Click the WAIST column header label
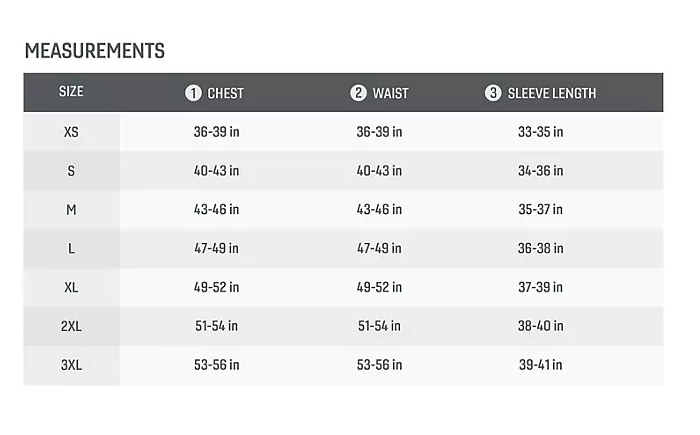 coord(389,94)
